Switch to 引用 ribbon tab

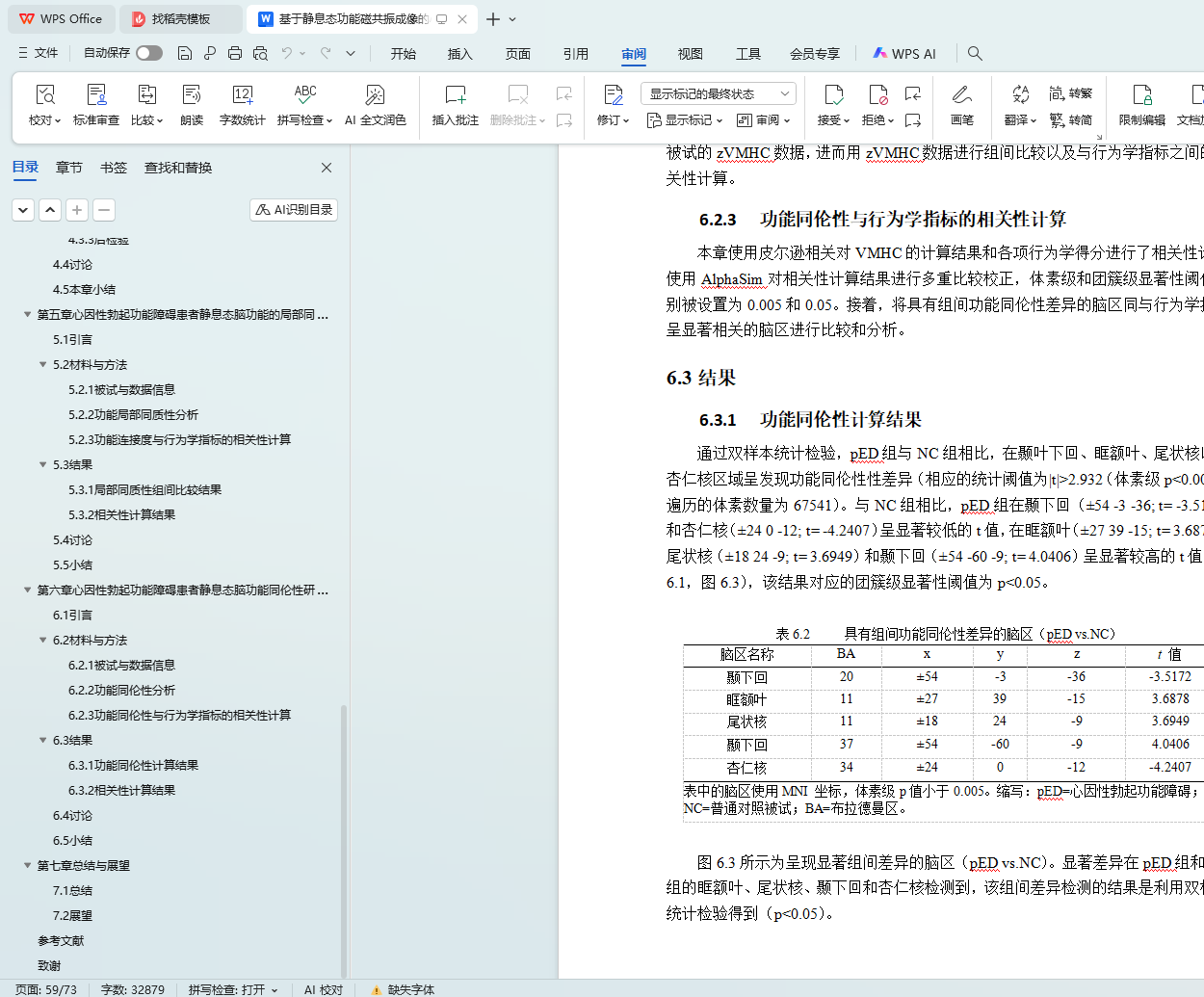click(576, 54)
